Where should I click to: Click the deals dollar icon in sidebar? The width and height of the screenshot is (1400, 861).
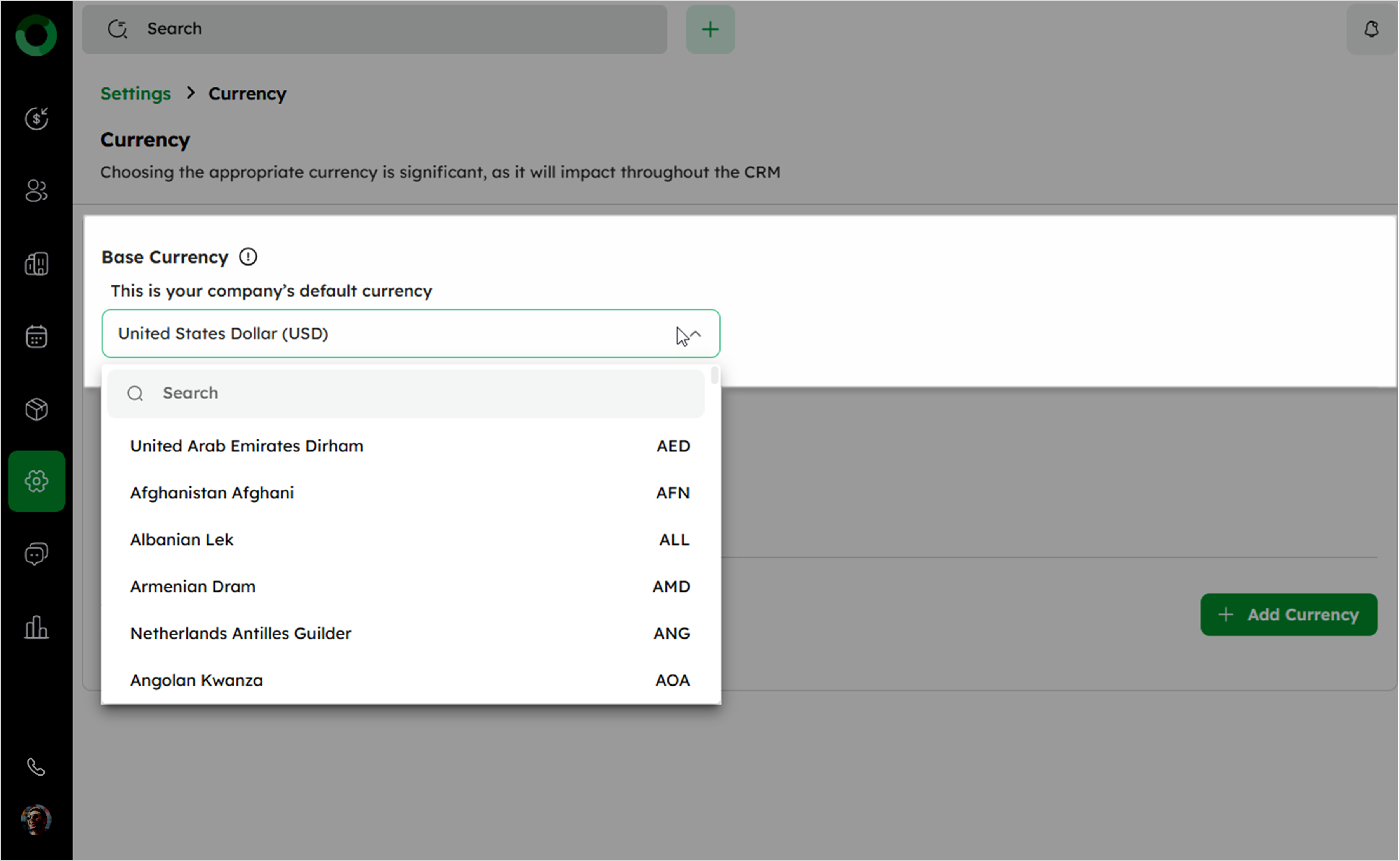tap(36, 118)
